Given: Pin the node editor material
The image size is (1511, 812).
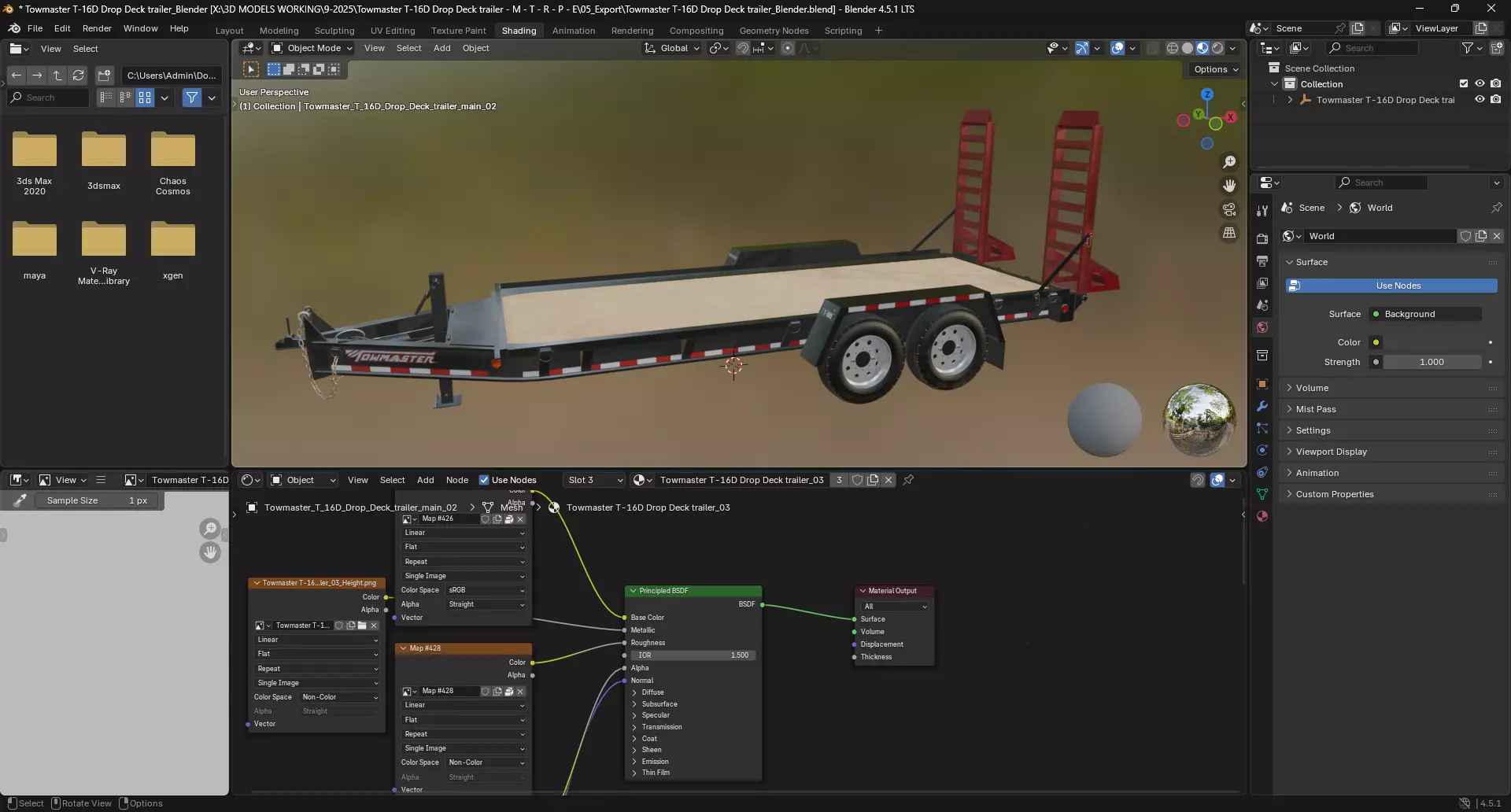Looking at the screenshot, I should [908, 480].
